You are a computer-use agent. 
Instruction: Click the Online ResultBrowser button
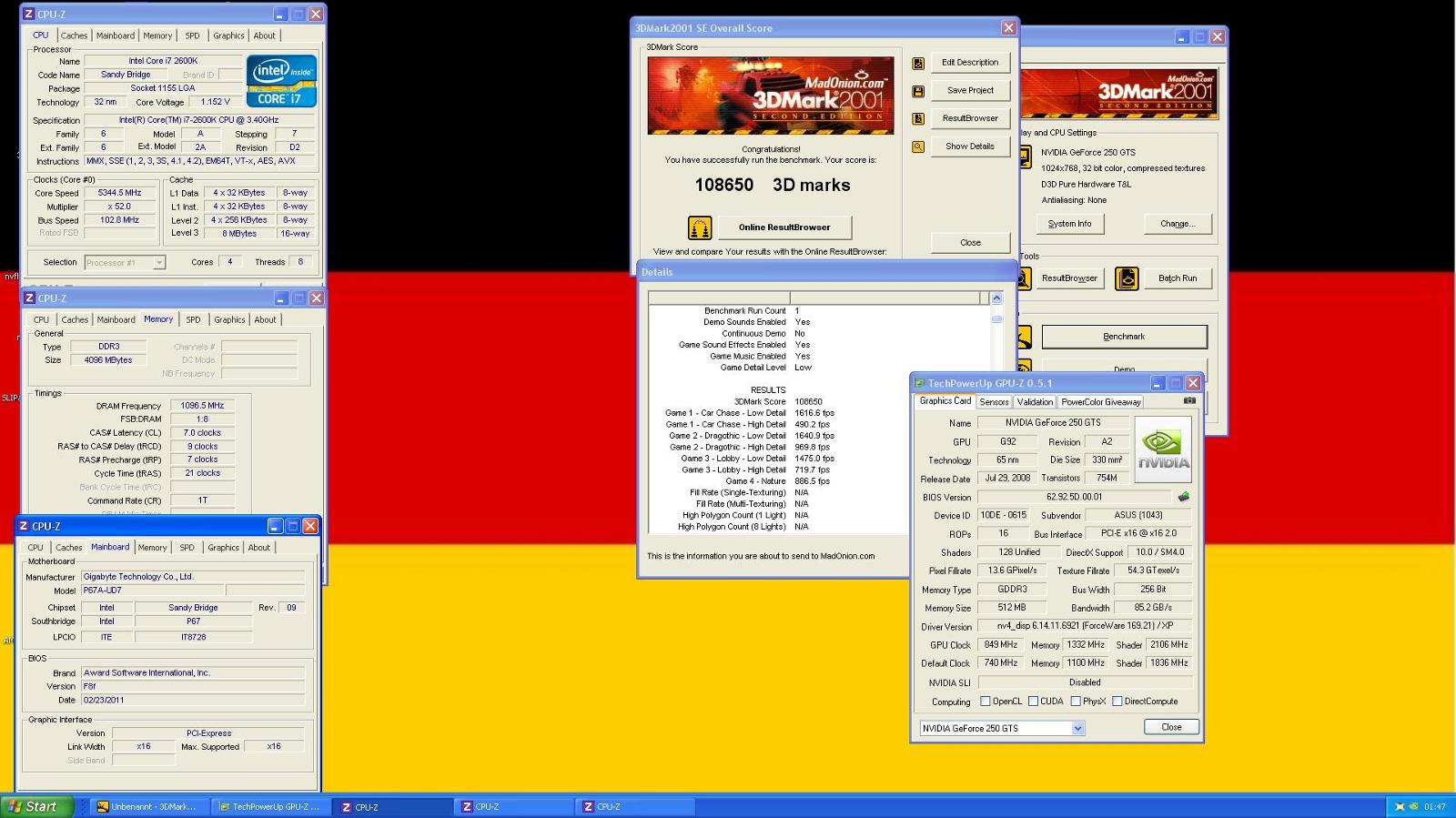[x=784, y=227]
